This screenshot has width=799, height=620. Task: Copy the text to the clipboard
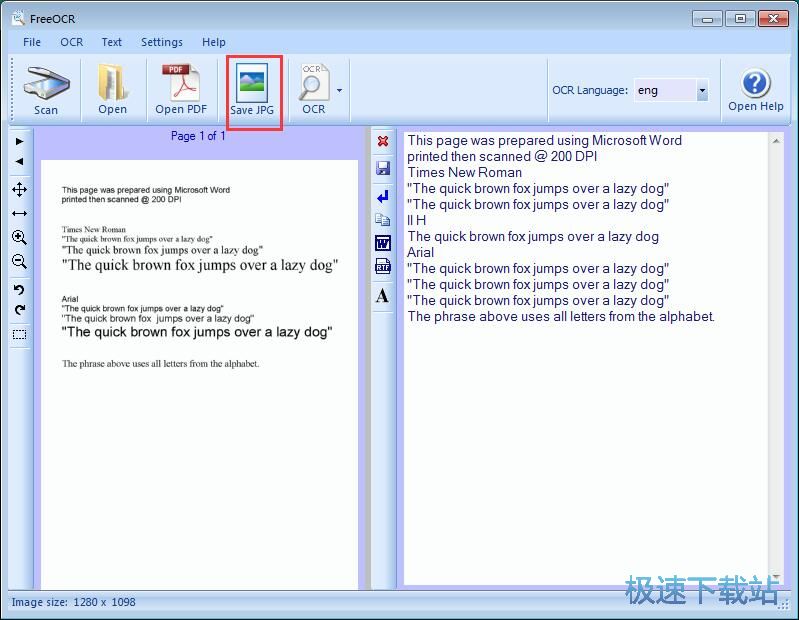click(383, 220)
